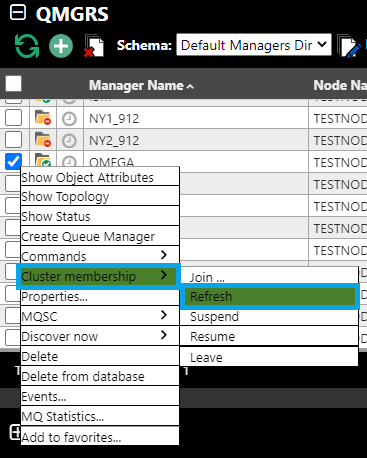Screen dimensions: 367x458
Task: Select Show Status menu item
Action: click(x=100, y=217)
